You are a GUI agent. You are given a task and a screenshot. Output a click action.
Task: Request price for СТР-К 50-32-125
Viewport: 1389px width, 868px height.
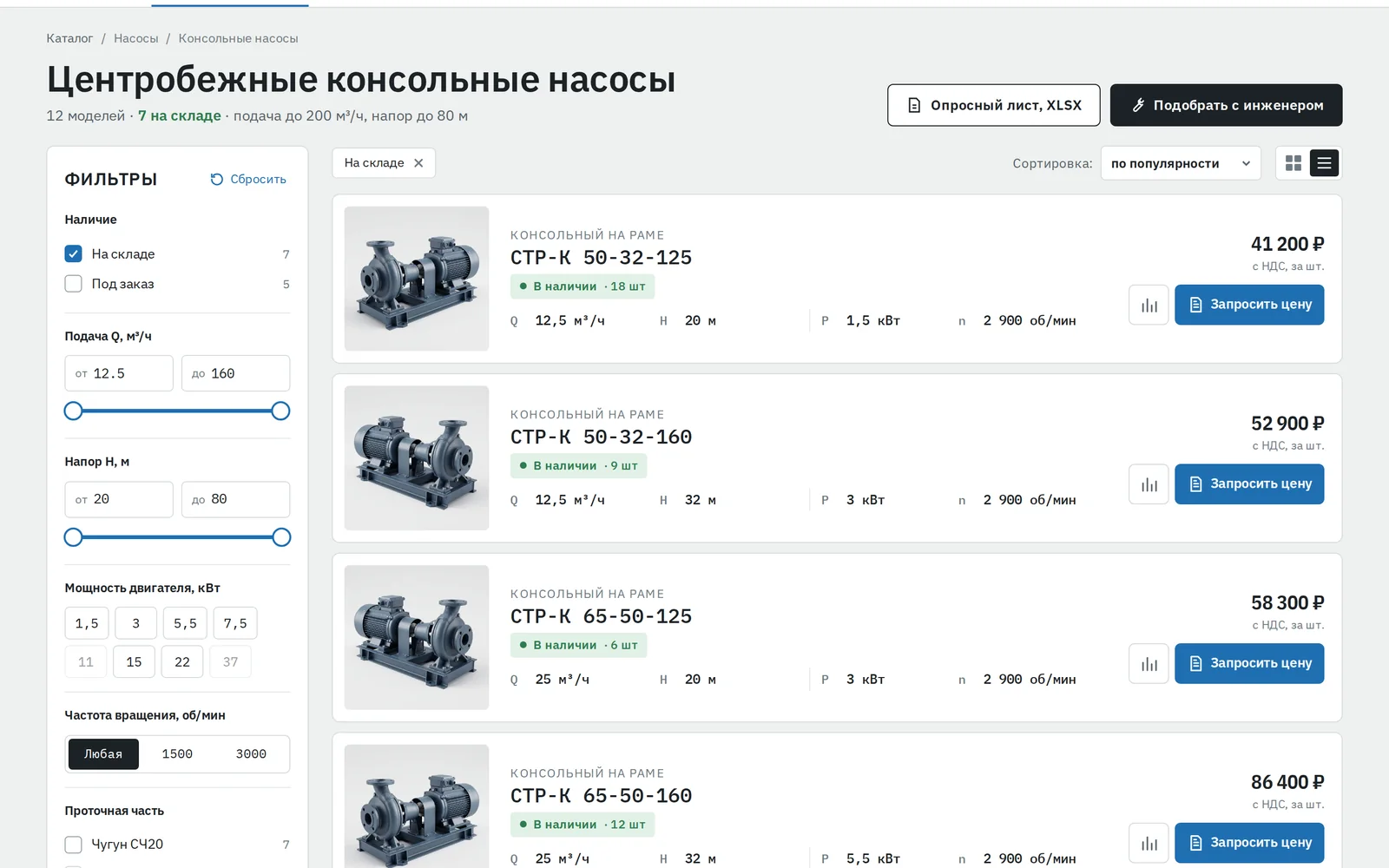pos(1249,305)
